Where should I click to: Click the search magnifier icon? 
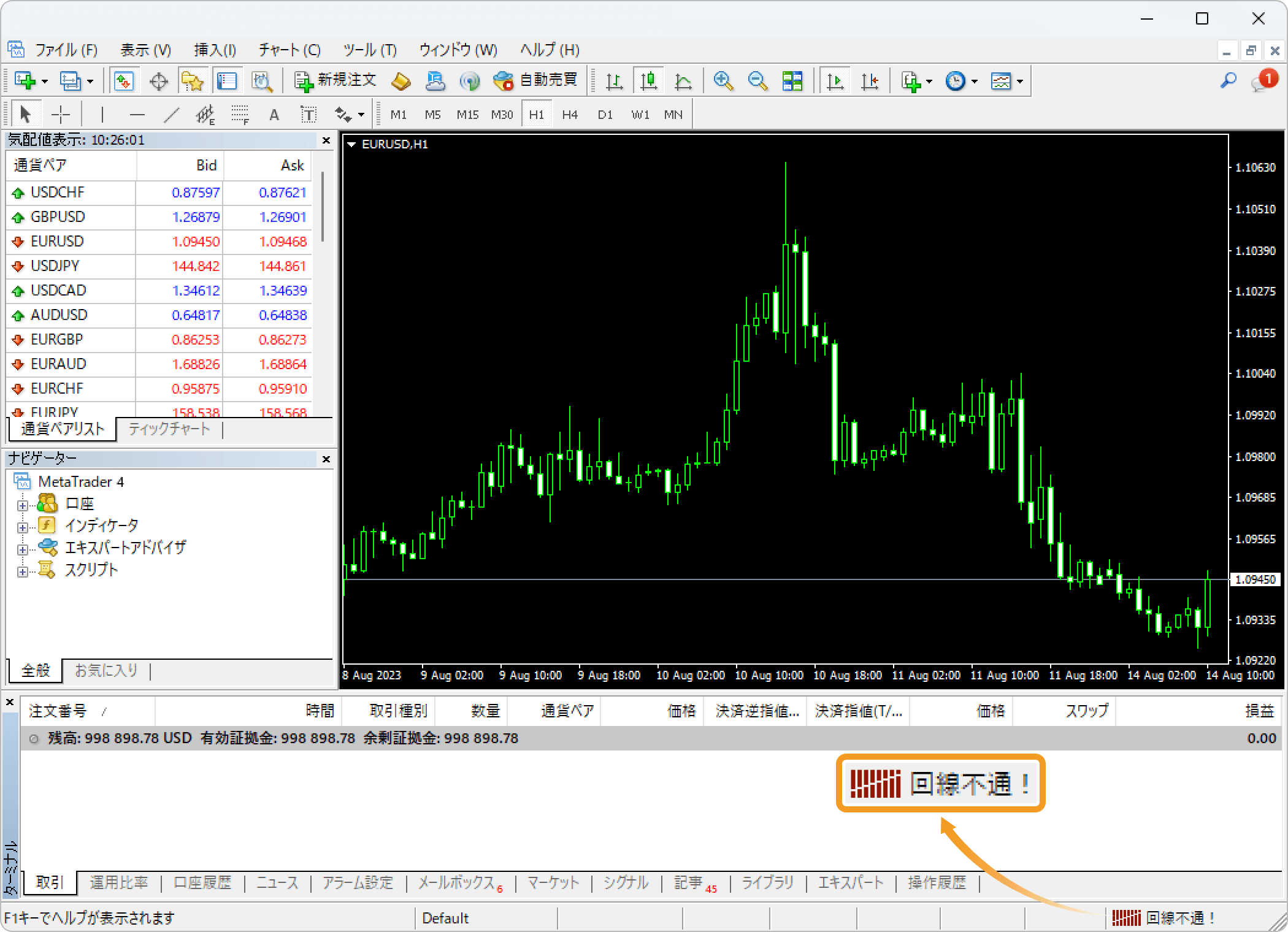[x=1229, y=80]
